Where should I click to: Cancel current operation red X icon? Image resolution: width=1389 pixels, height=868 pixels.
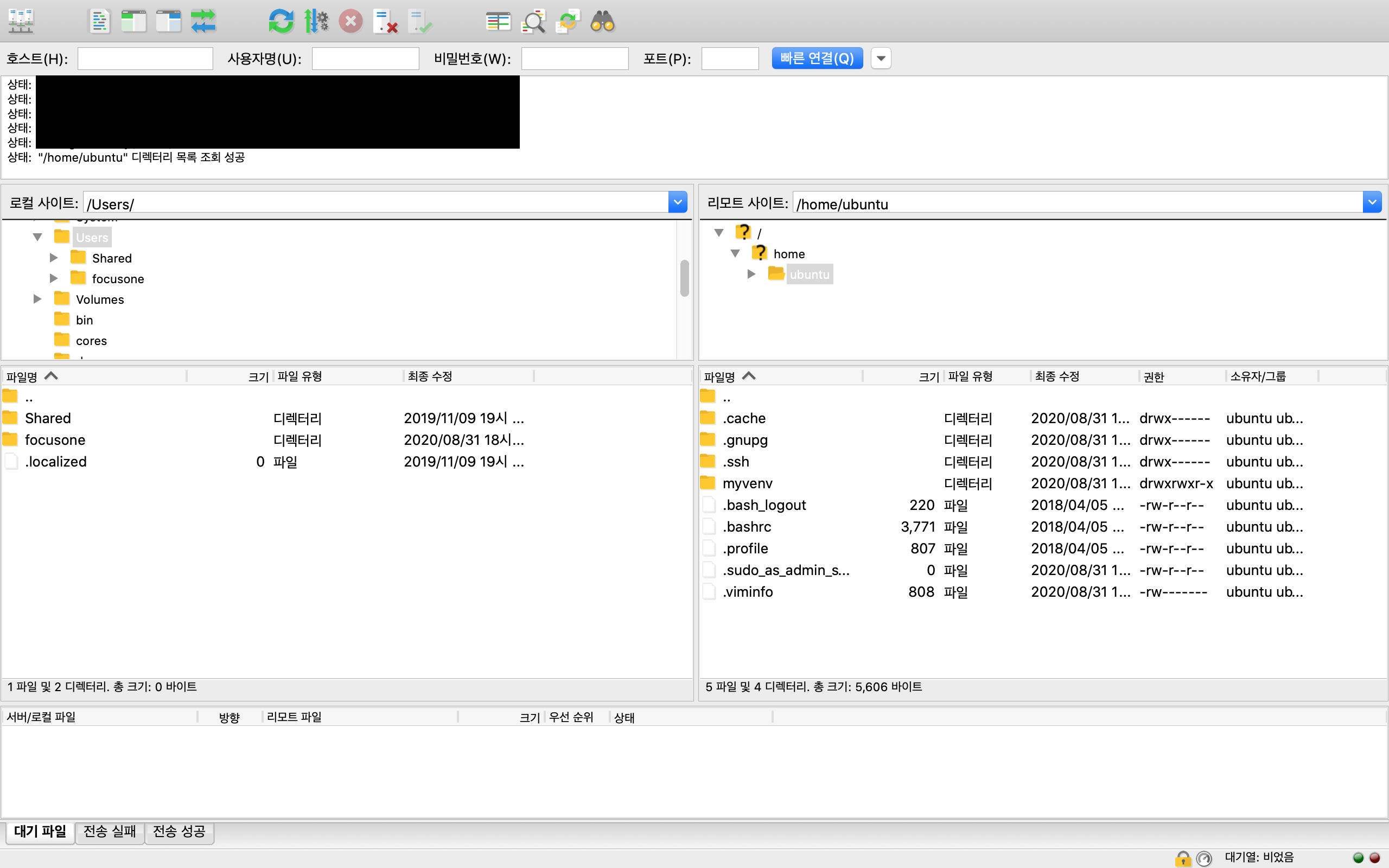pyautogui.click(x=351, y=21)
